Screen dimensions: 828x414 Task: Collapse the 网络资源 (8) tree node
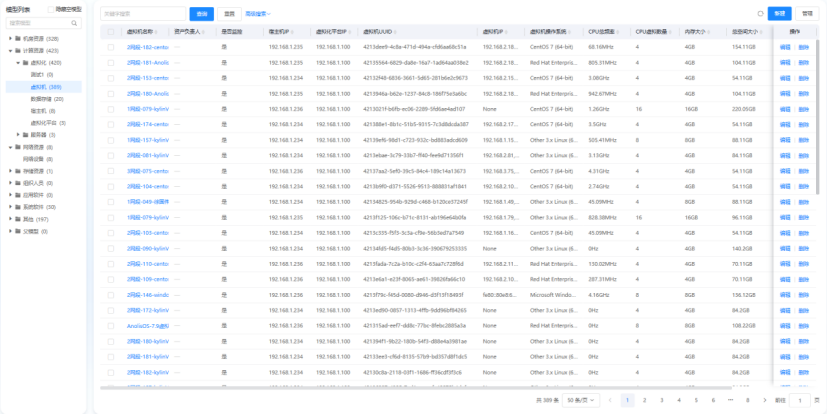11,147
